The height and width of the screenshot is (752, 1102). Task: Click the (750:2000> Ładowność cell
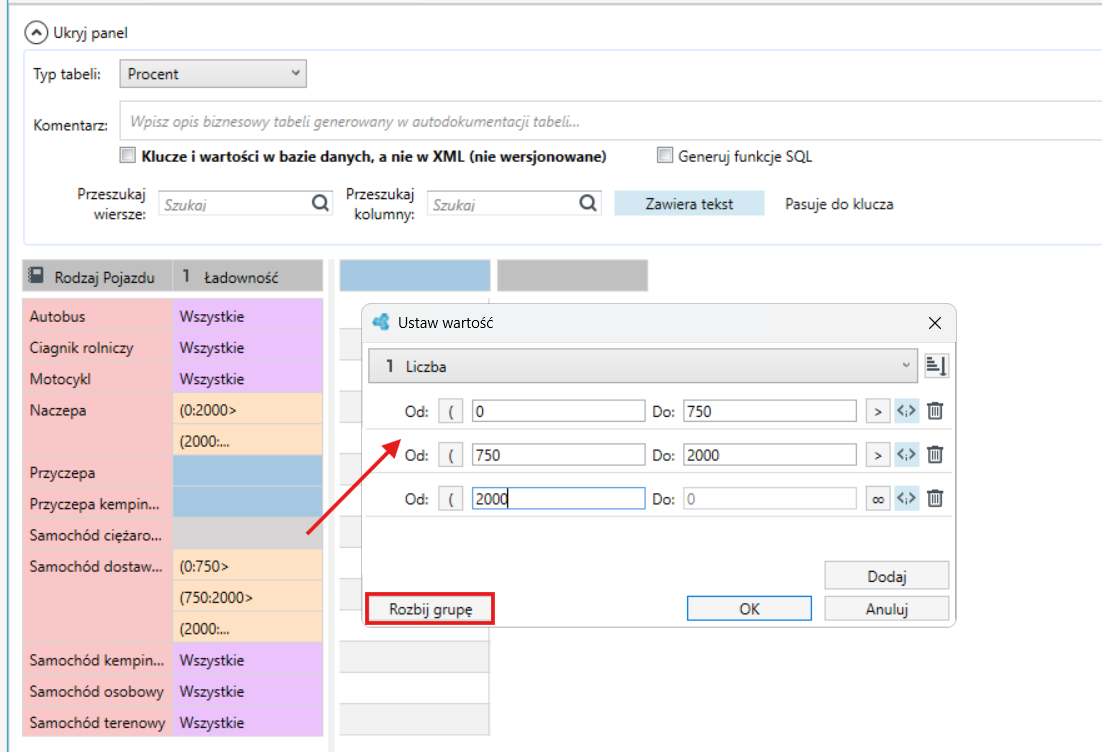click(247, 597)
